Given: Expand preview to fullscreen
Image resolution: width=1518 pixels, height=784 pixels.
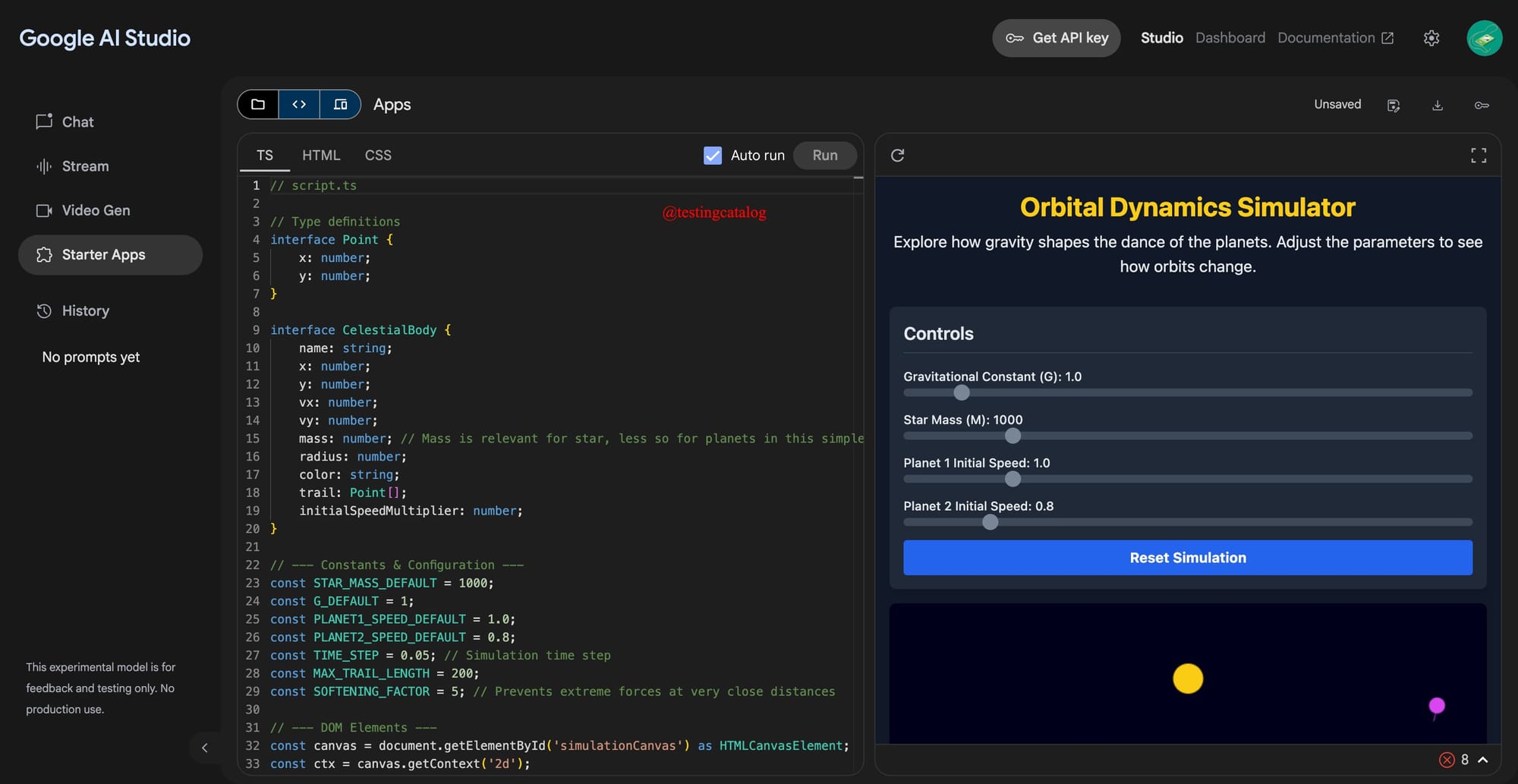Looking at the screenshot, I should tap(1479, 155).
